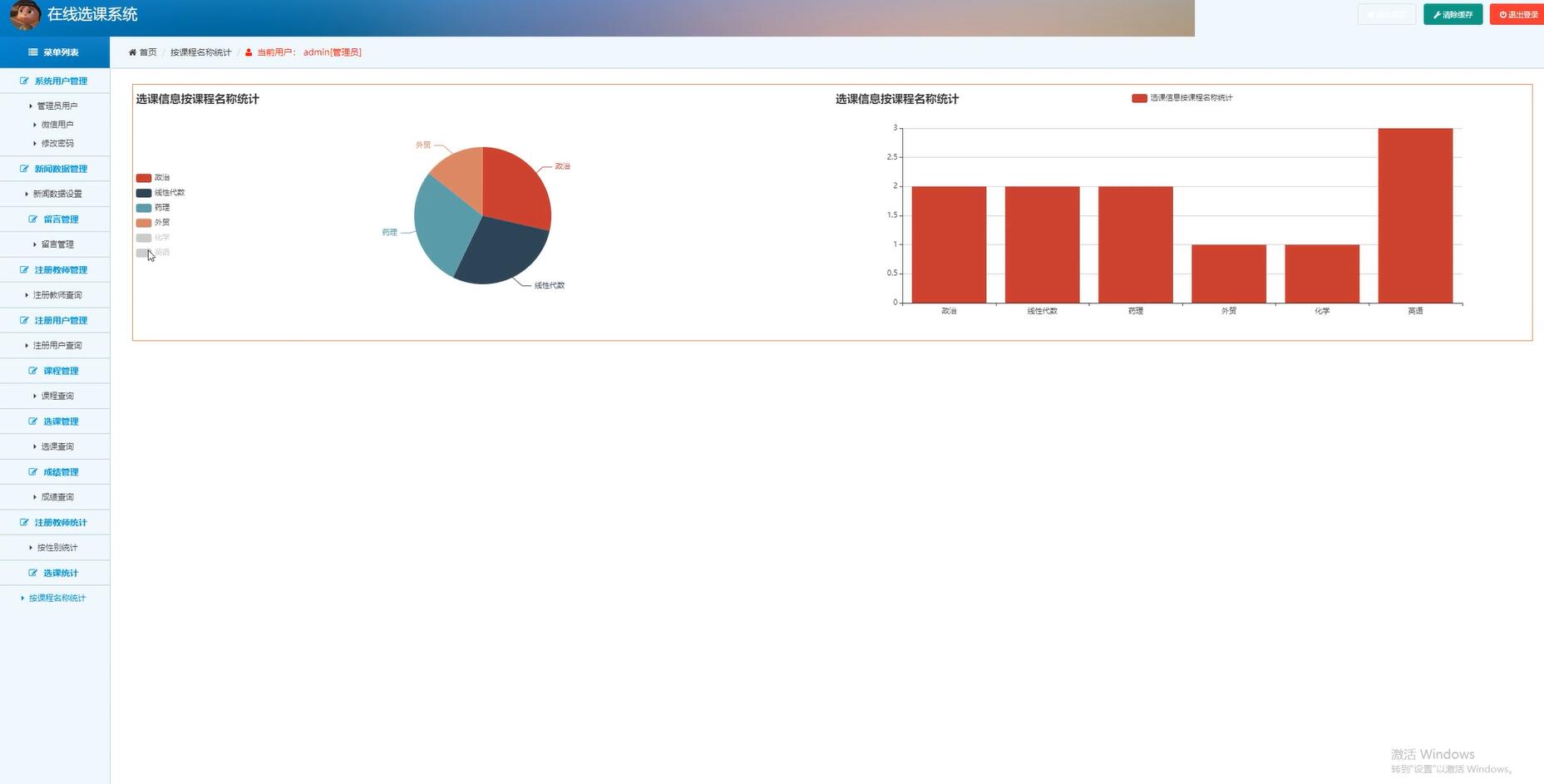Click the avatar logo in the header

pos(24,15)
